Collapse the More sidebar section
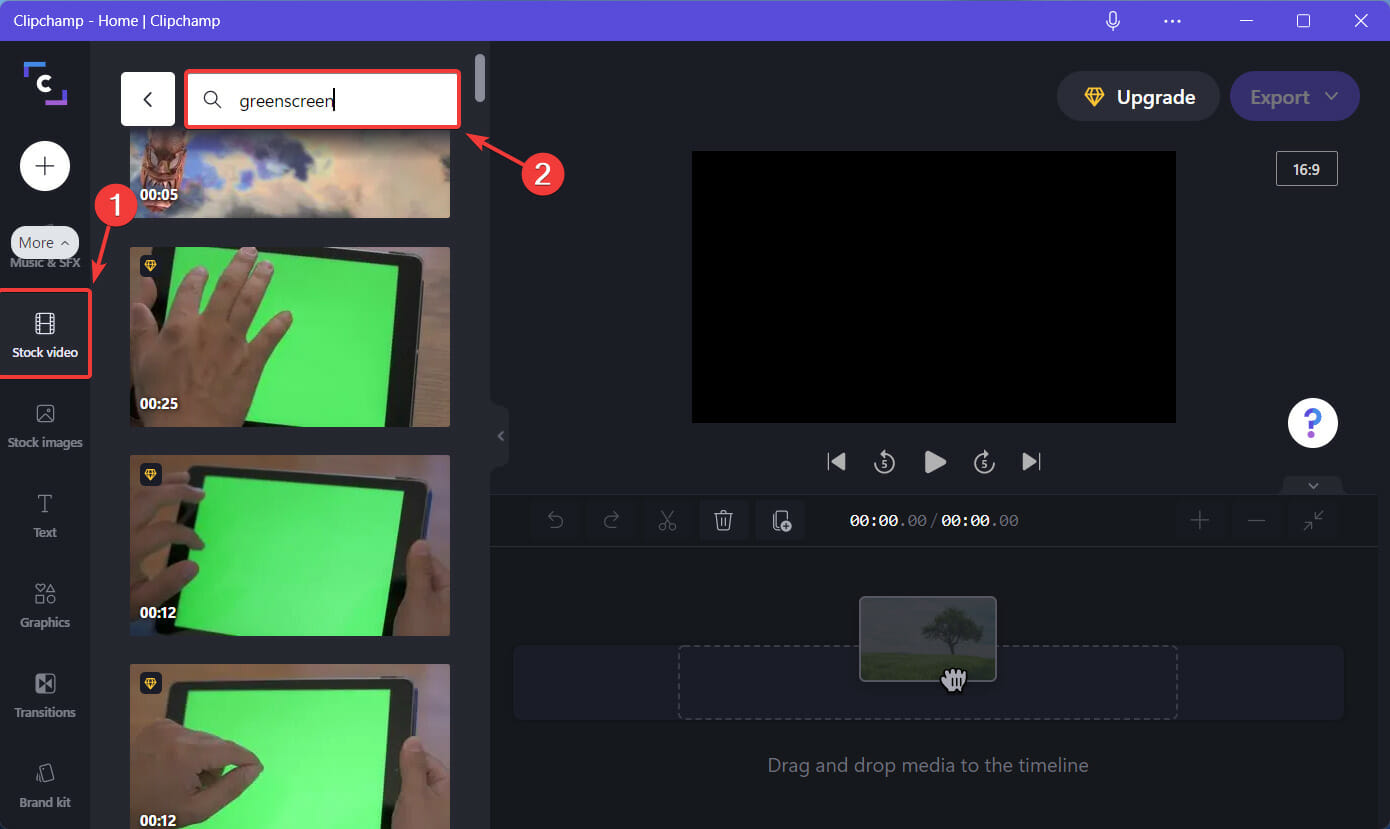1390x829 pixels. (44, 242)
